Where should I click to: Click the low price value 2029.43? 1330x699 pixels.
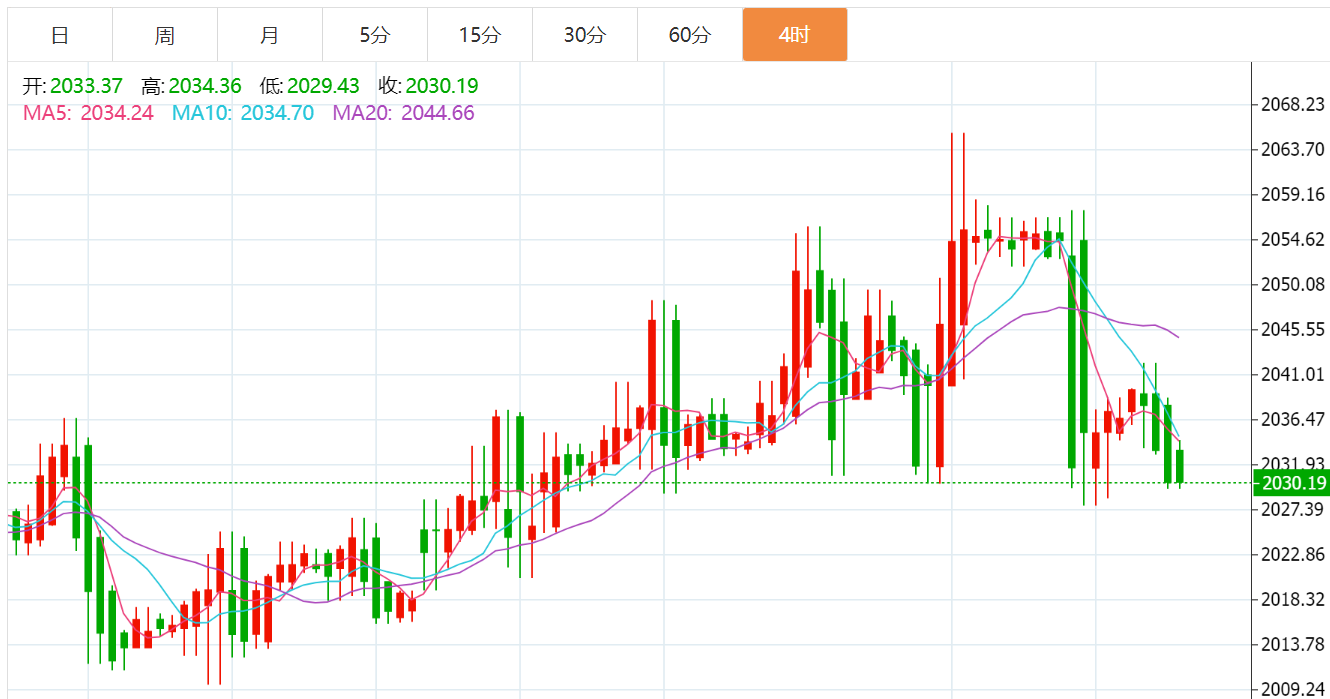(x=323, y=87)
